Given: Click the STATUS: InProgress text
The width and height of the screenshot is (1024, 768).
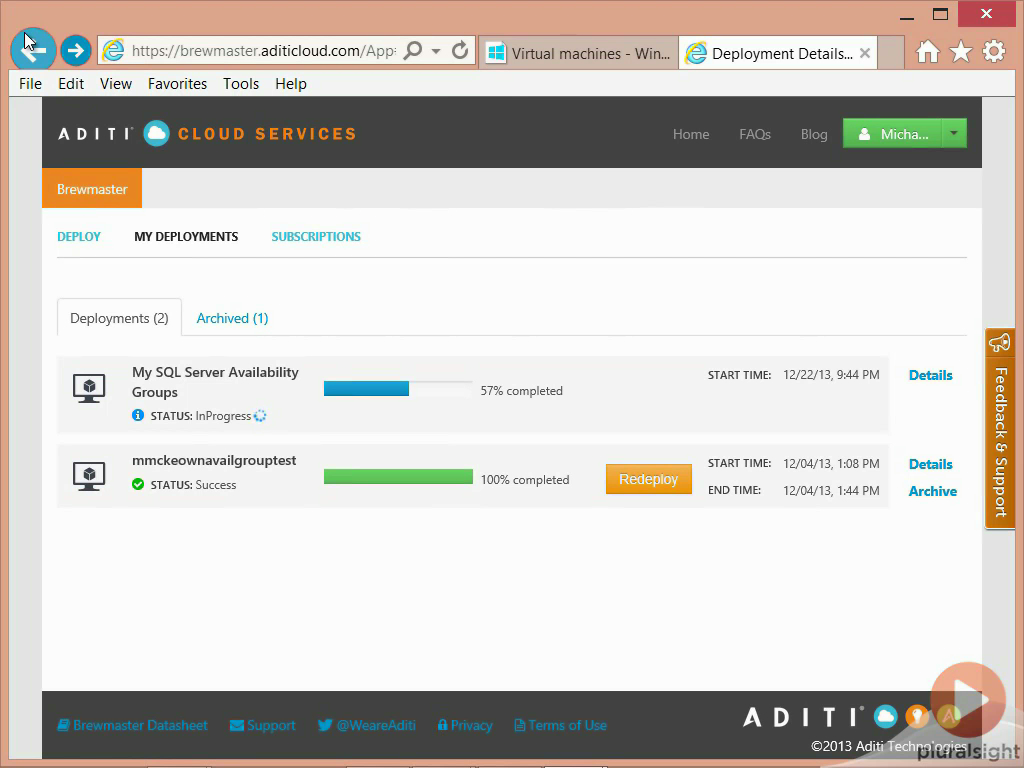Looking at the screenshot, I should pos(200,416).
